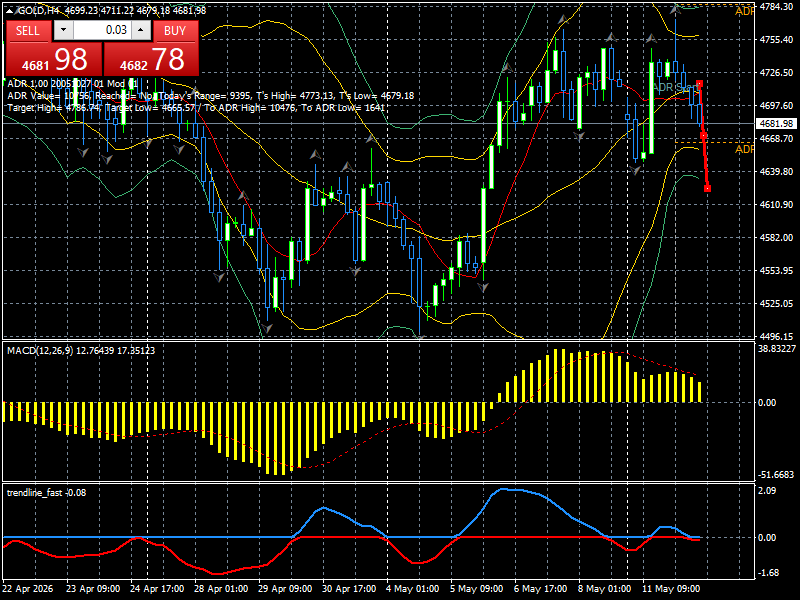Image resolution: width=800 pixels, height=600 pixels.
Task: Click the 5 May 09:00 time label
Action: (477, 588)
